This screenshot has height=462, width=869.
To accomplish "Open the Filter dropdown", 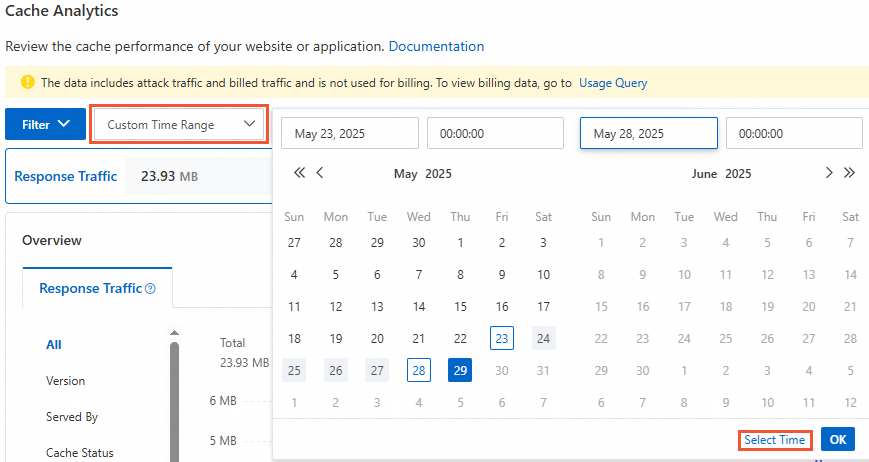I will coord(45,124).
